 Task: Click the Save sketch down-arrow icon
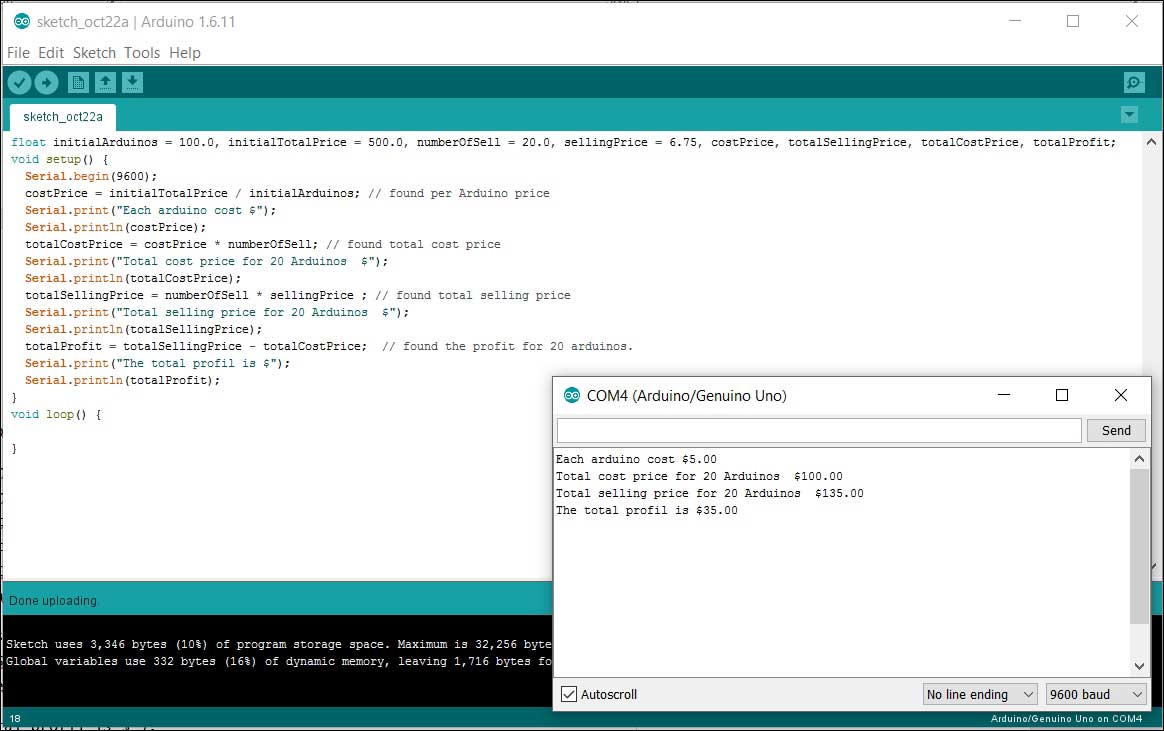pos(133,83)
